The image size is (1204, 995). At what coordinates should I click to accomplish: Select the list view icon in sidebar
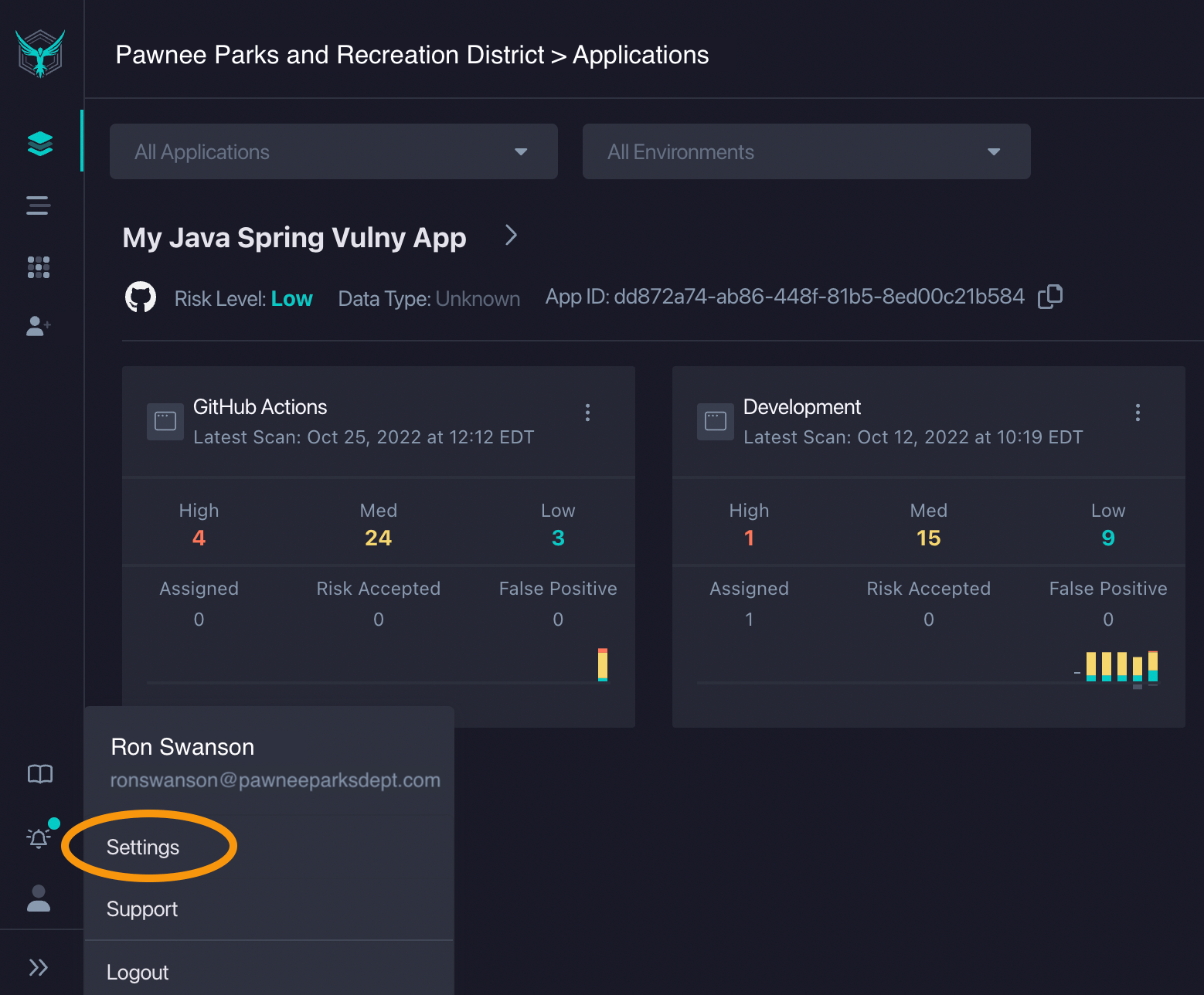tap(38, 205)
